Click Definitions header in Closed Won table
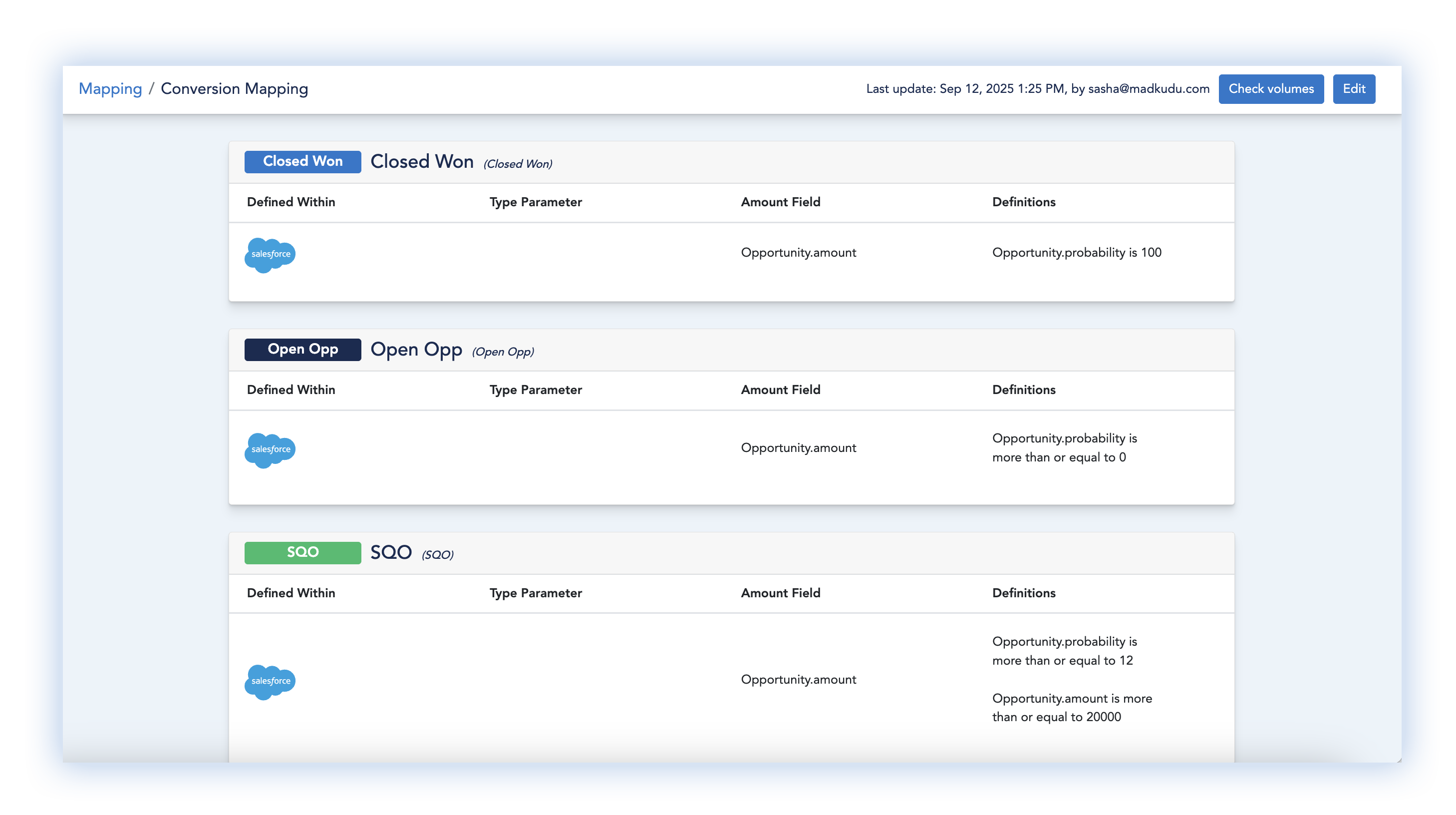This screenshot has height=815, width=1456. pos(1023,202)
